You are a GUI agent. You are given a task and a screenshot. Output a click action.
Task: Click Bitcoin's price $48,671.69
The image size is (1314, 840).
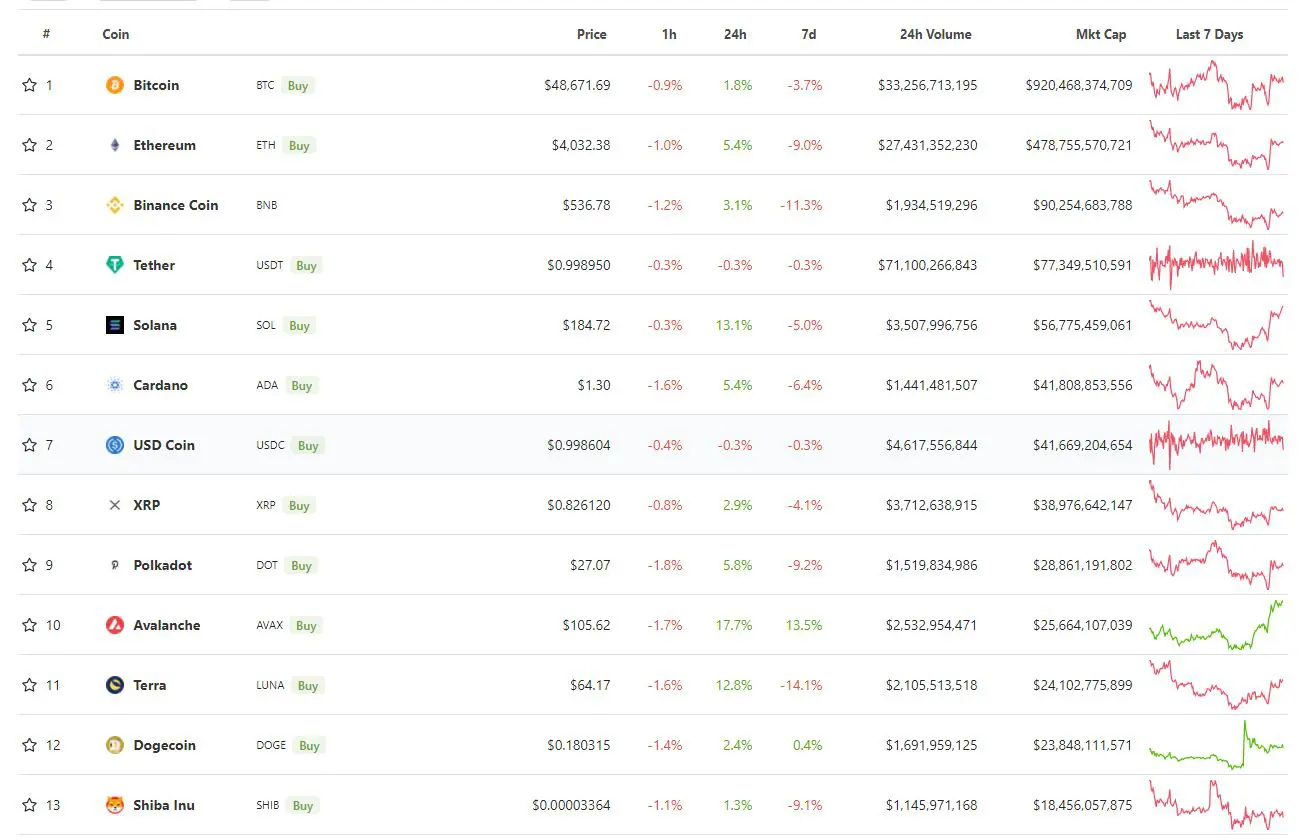coord(577,85)
